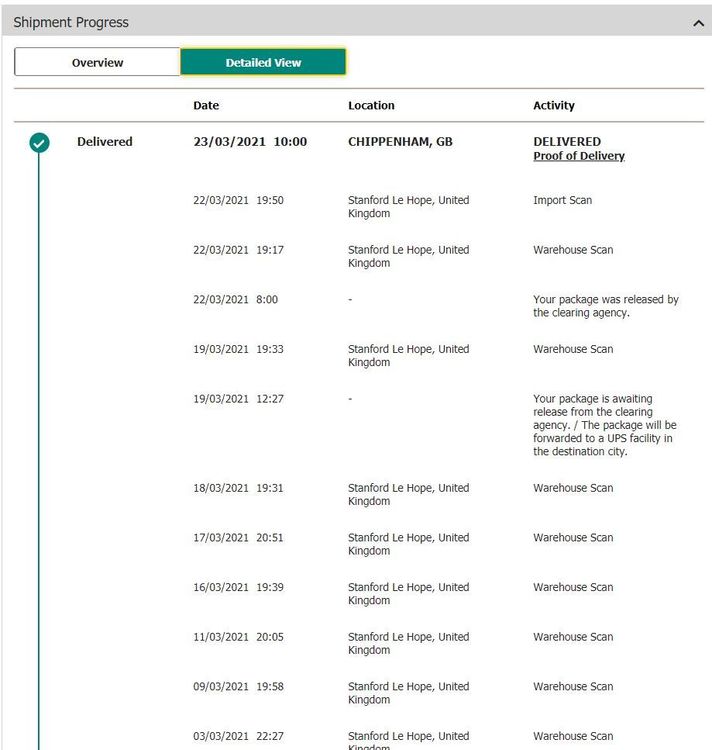Click the Shipment Progress header title

pos(71,22)
